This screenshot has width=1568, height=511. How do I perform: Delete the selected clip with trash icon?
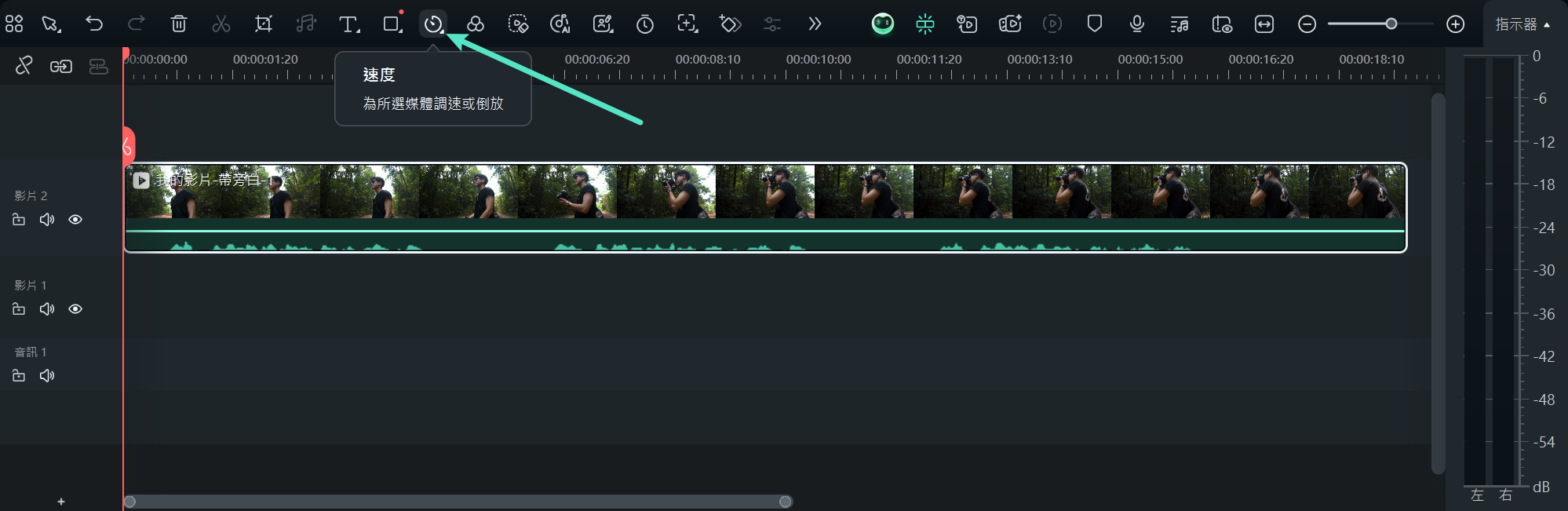tap(179, 24)
